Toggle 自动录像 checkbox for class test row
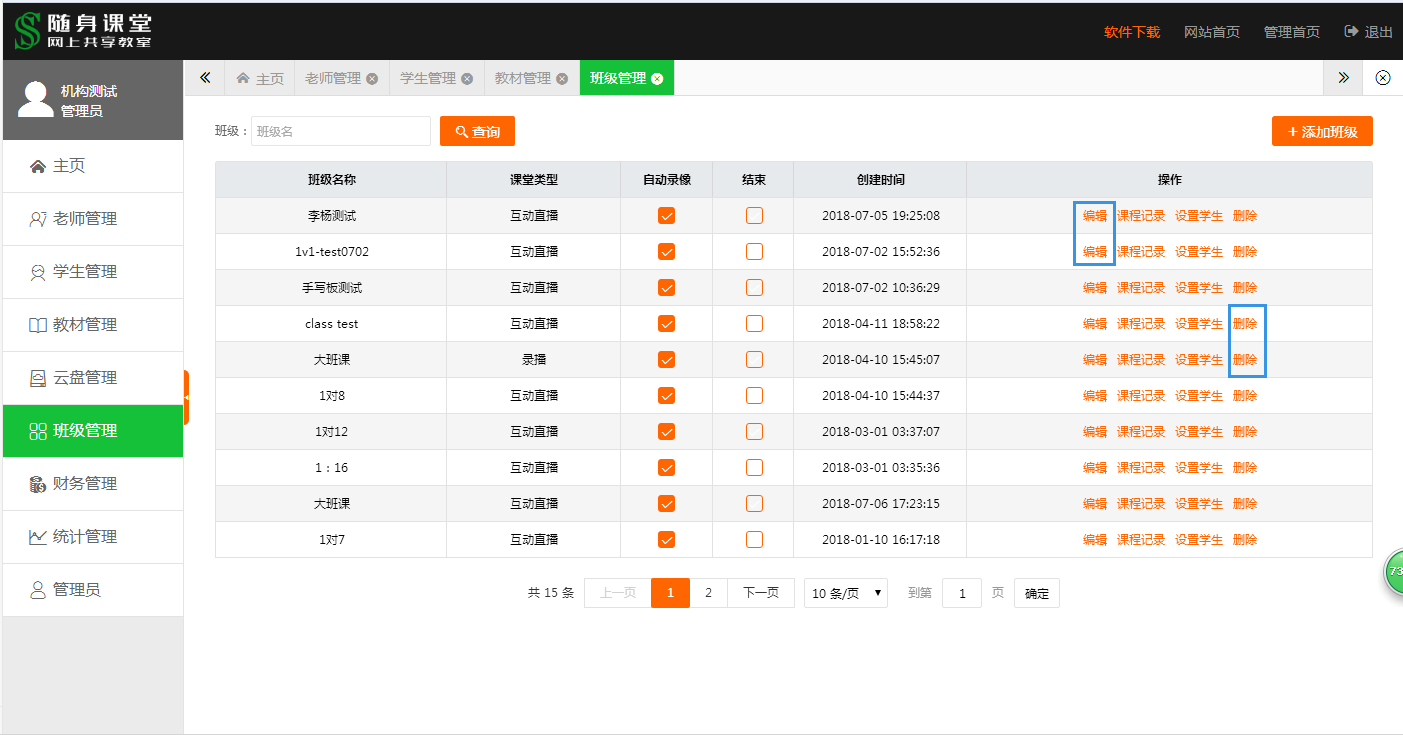Screen dimensions: 1403x735 (x=666, y=324)
